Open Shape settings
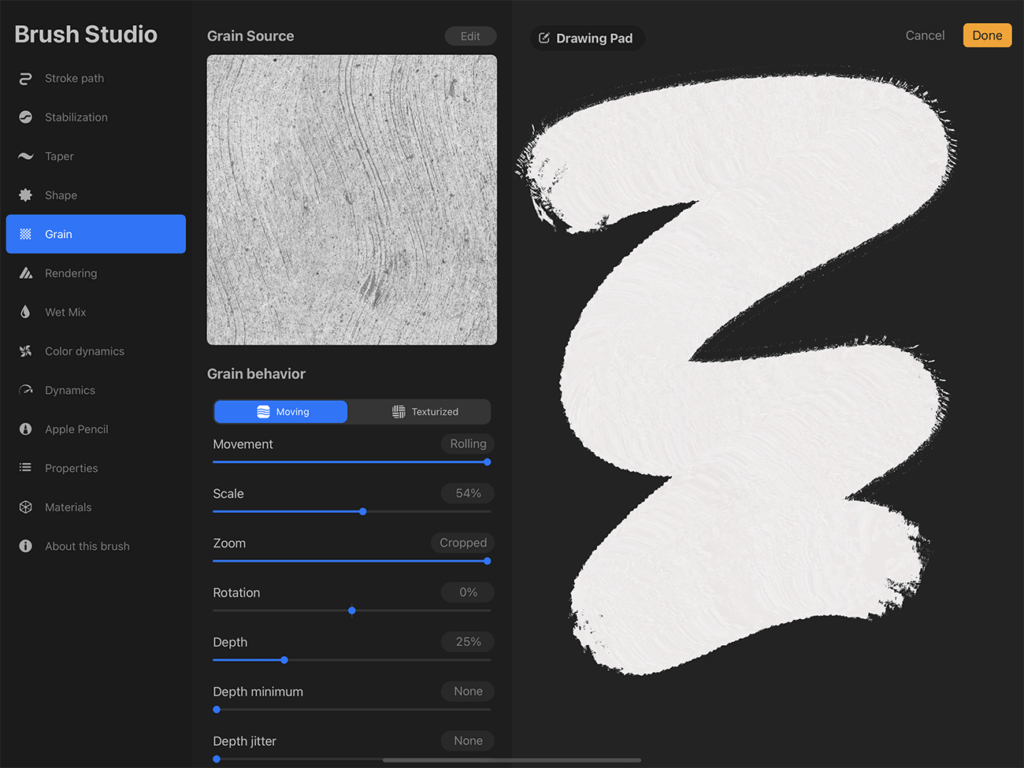 (96, 195)
